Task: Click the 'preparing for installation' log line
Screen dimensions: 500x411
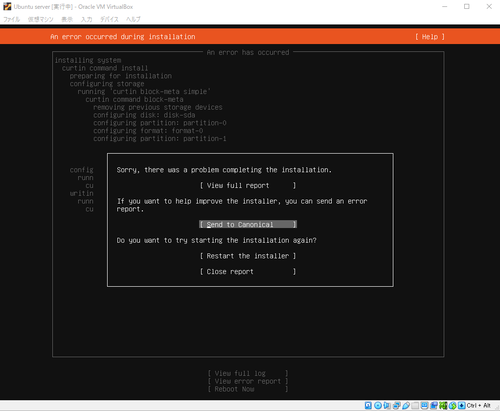Action: coord(121,76)
